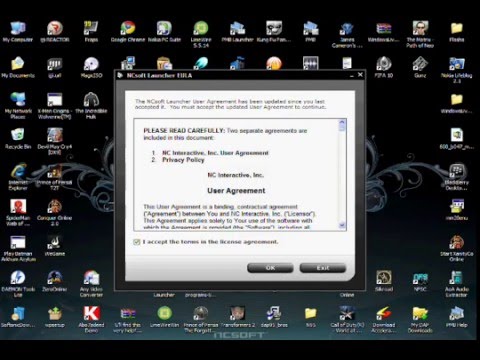
Task: Click the James Cameron's game shortcut
Action: [347, 34]
